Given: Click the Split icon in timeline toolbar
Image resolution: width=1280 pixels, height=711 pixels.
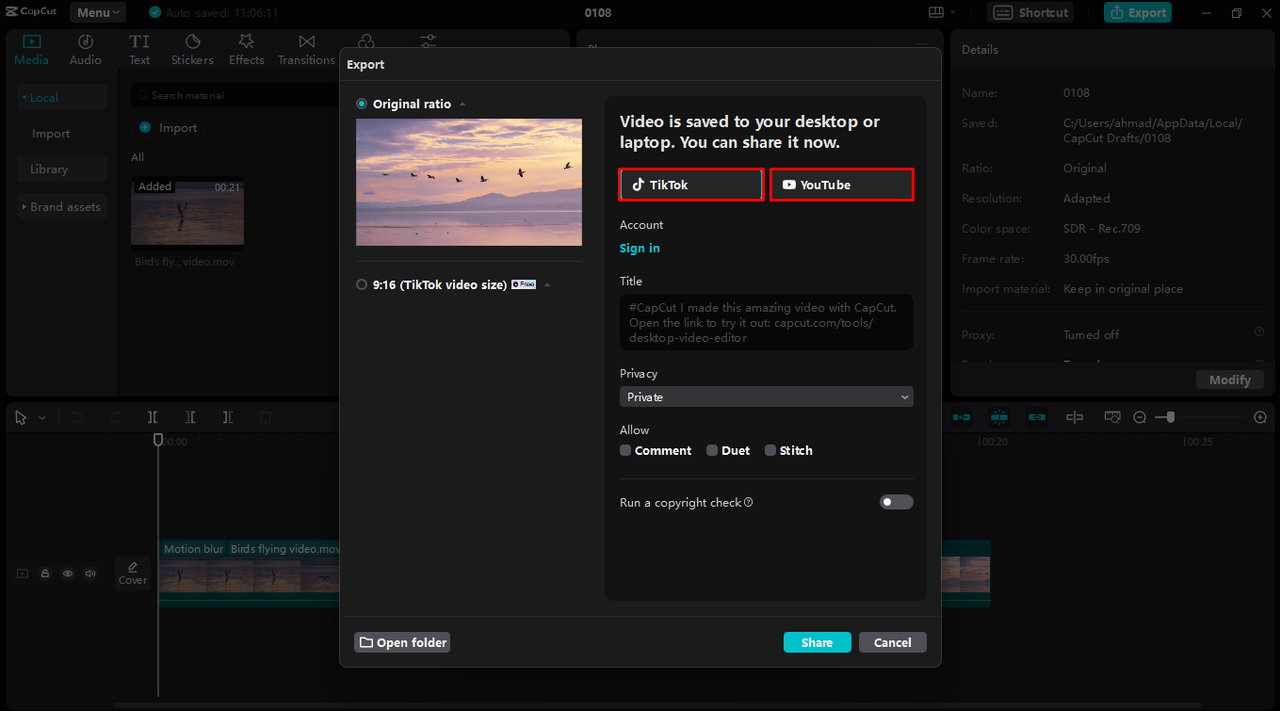Looking at the screenshot, I should pos(153,417).
